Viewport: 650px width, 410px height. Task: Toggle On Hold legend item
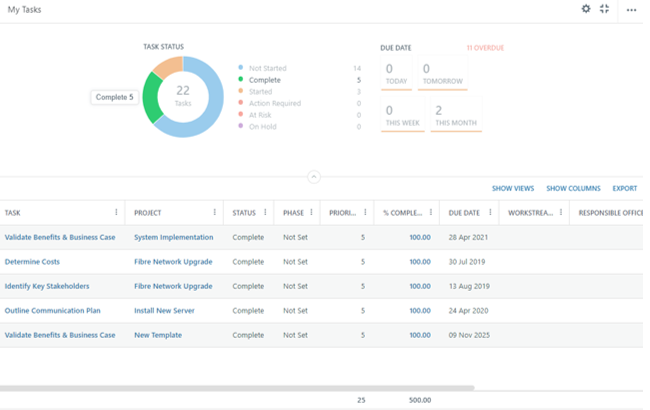[x=262, y=126]
